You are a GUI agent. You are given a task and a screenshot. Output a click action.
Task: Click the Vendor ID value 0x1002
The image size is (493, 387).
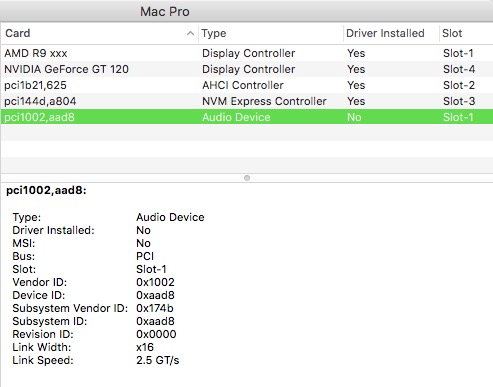[155, 282]
